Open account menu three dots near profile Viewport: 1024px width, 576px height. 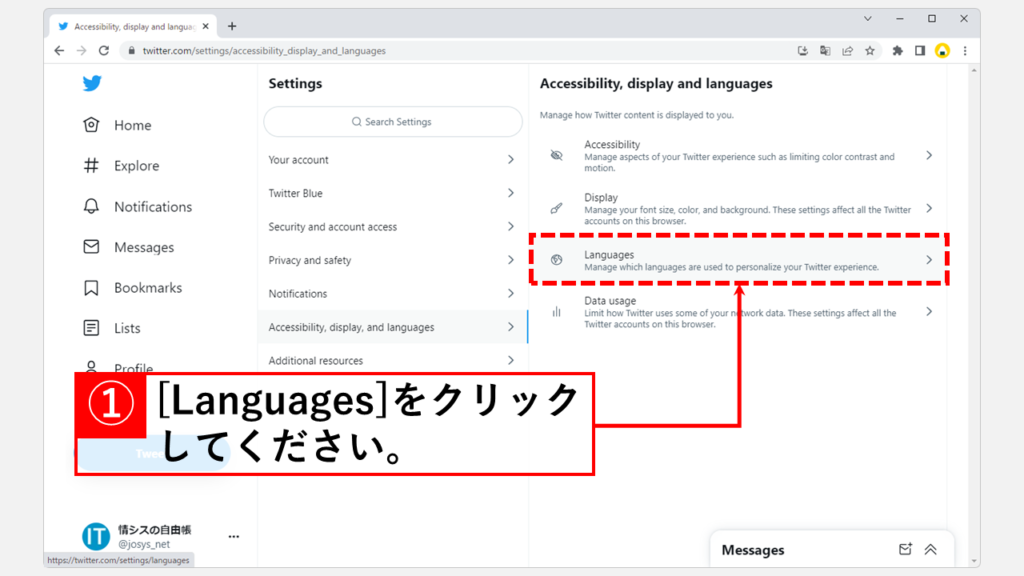[233, 537]
